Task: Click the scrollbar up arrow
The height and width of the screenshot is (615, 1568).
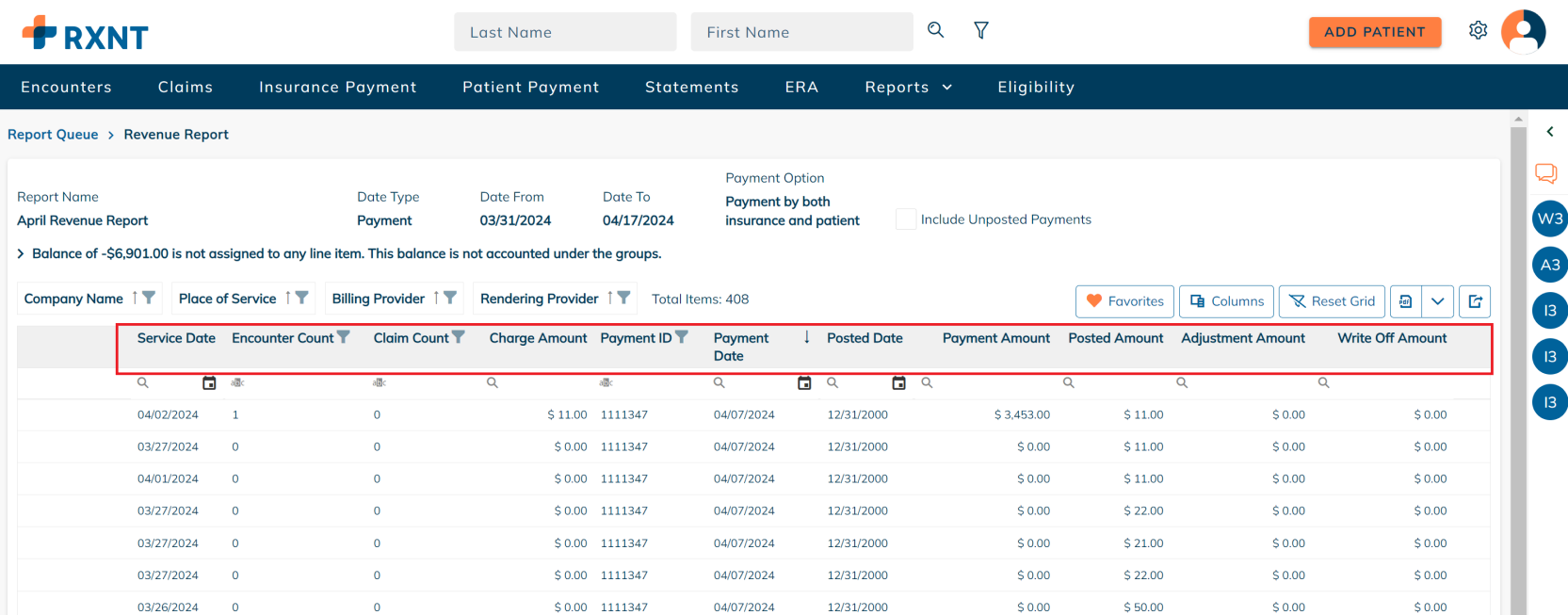Action: (x=1518, y=119)
